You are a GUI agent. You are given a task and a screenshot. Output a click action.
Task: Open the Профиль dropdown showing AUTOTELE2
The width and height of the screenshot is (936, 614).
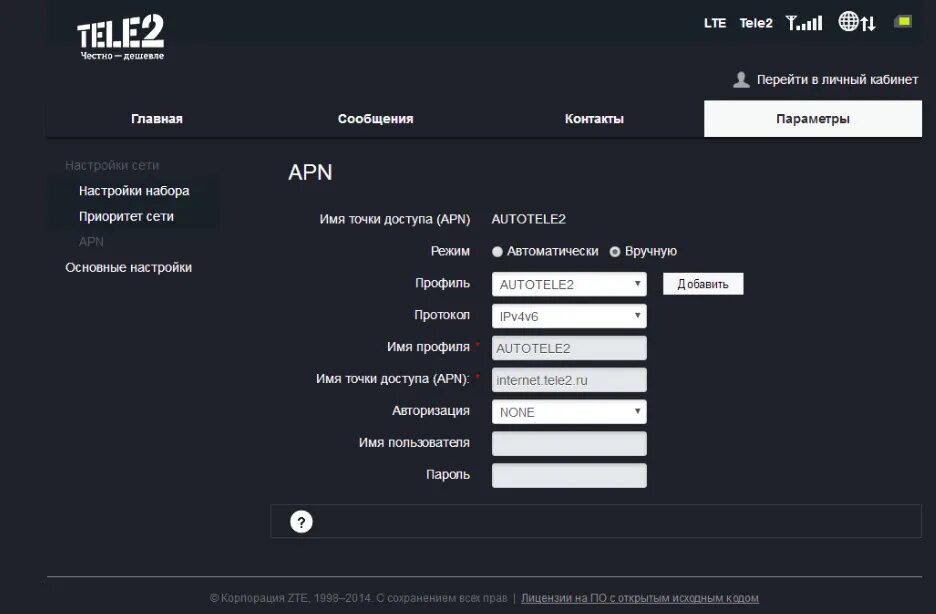569,284
